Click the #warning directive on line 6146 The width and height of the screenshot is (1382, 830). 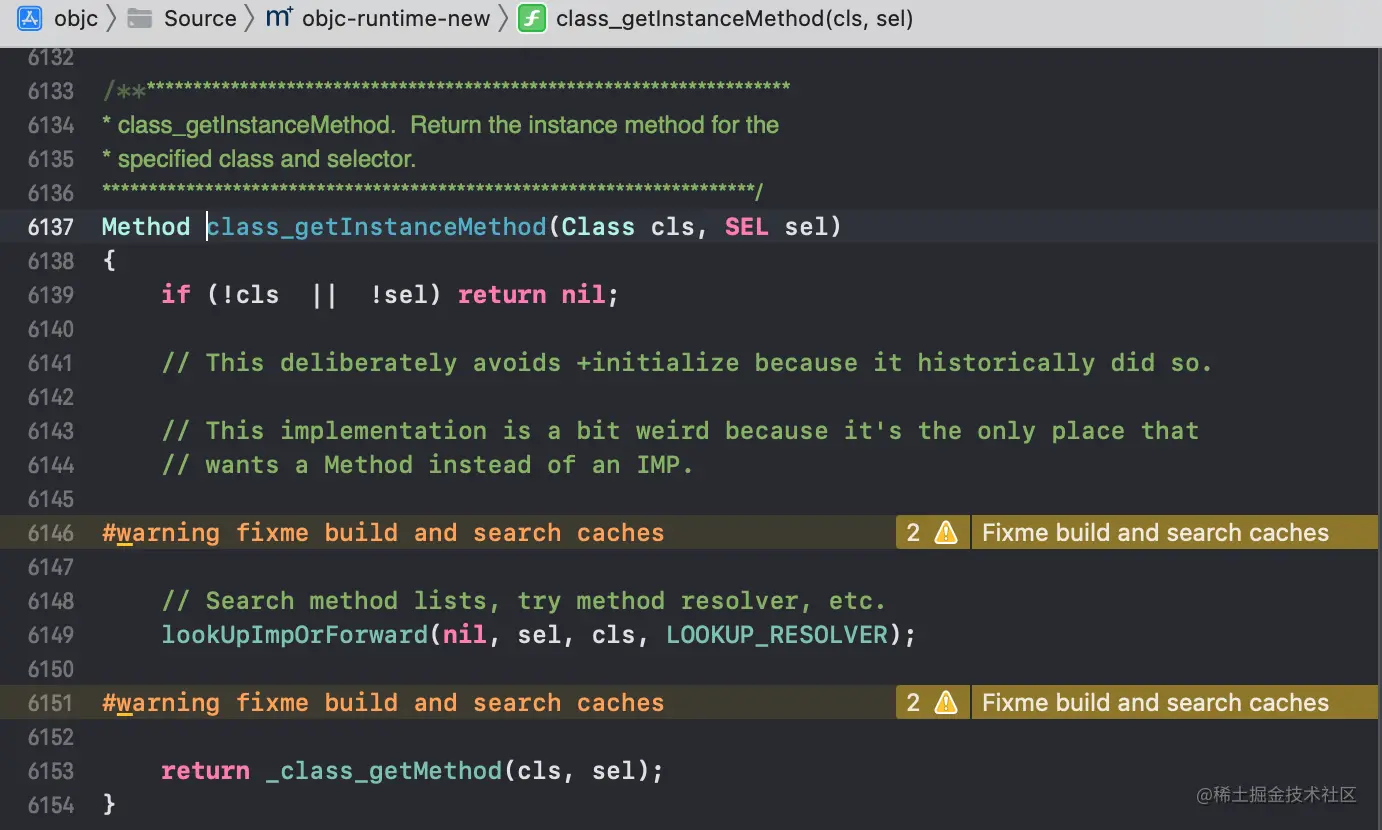tap(383, 533)
